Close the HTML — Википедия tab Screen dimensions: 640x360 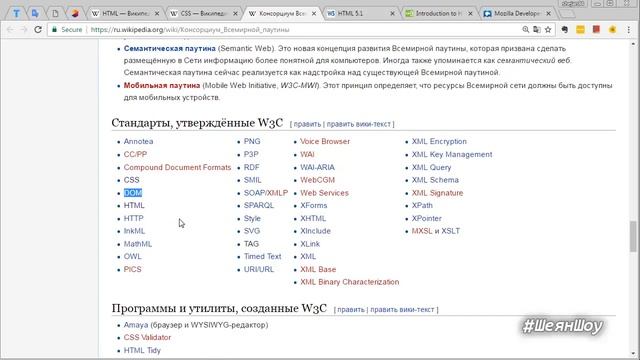[157, 13]
